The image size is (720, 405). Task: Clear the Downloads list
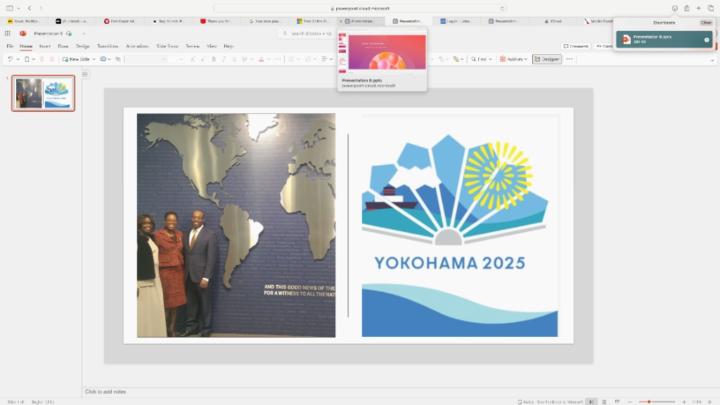[x=705, y=22]
